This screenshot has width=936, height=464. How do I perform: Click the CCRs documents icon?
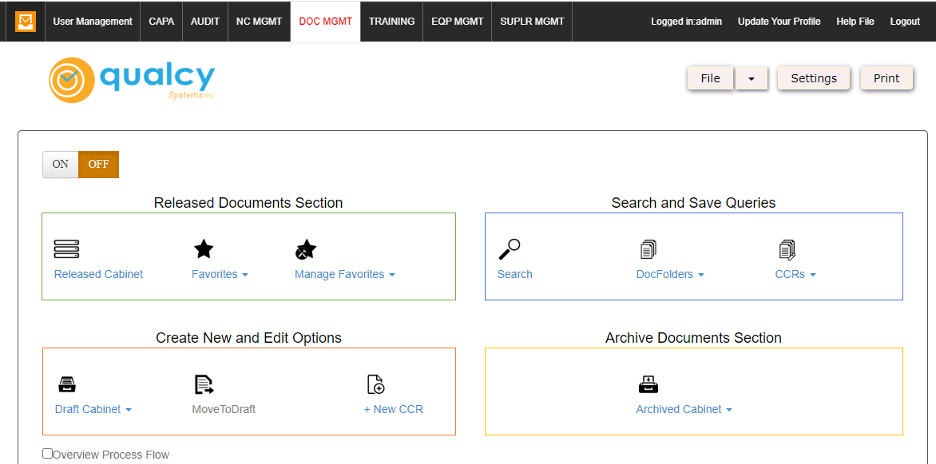[x=787, y=249]
